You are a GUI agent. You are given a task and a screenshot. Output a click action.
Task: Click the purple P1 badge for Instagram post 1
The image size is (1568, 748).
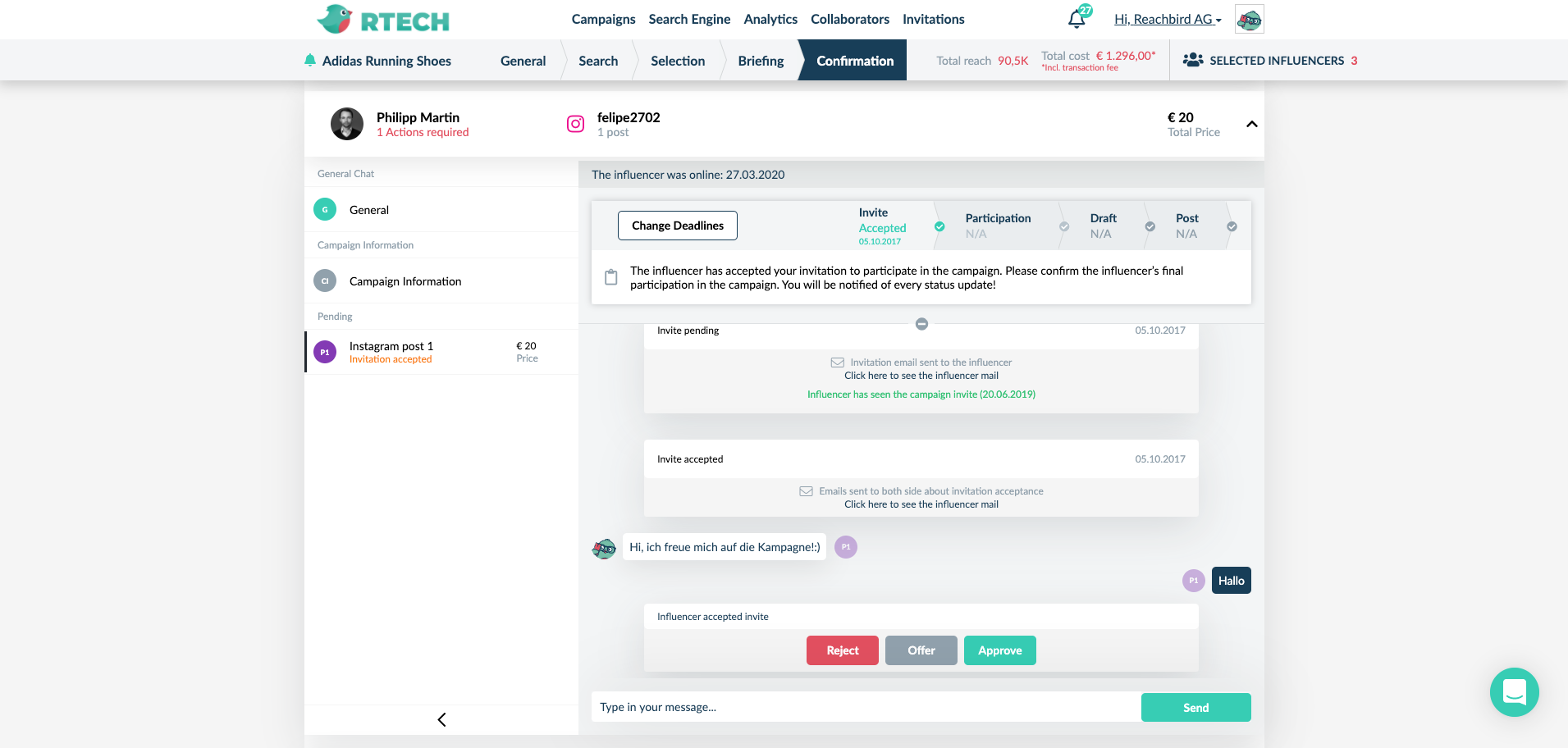tap(325, 352)
